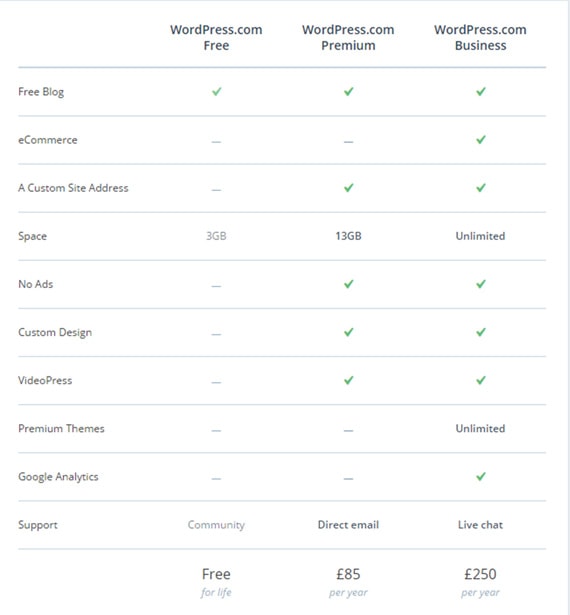Select the WordPress.com Premium plan heading
Screen dimensions: 570x615
[x=348, y=38]
